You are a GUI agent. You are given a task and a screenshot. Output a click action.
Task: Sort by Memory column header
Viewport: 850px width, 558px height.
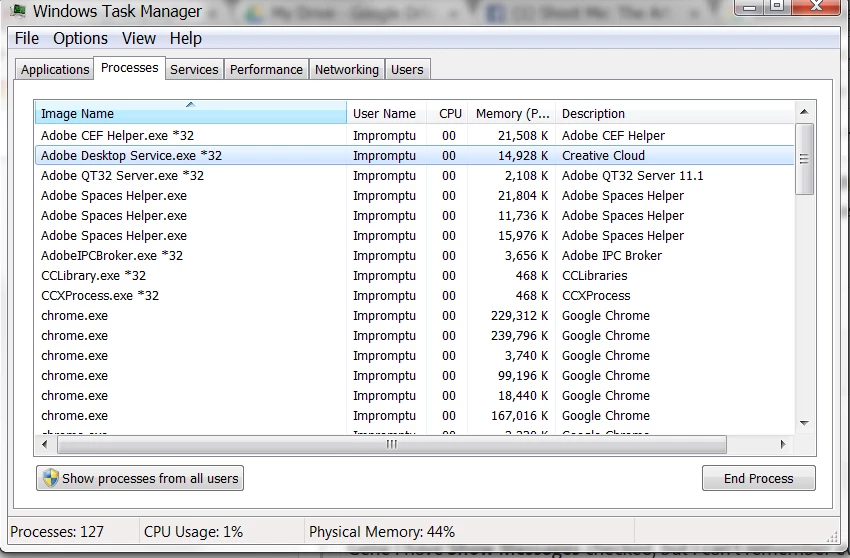pos(512,113)
